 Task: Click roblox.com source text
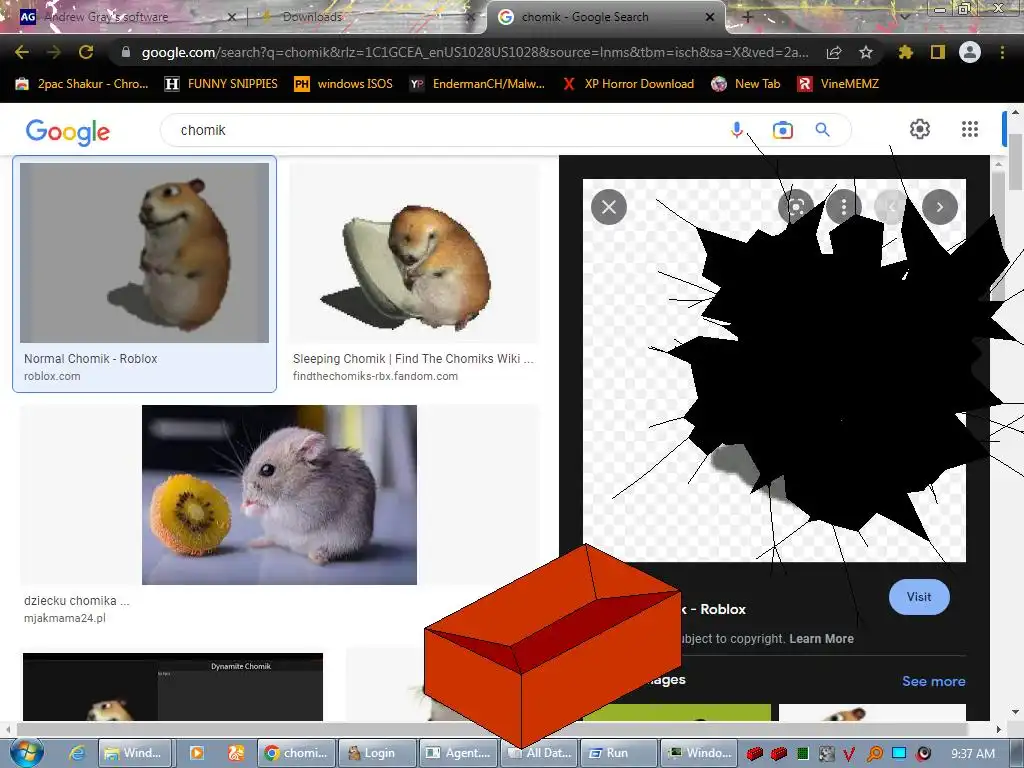point(52,376)
